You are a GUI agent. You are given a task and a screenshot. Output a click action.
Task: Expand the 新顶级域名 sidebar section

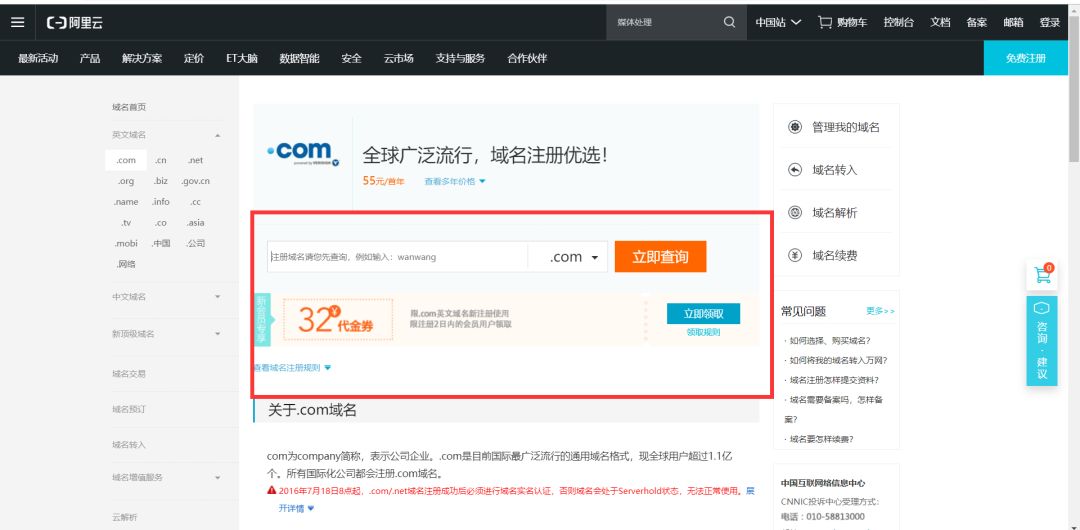click(x=218, y=334)
